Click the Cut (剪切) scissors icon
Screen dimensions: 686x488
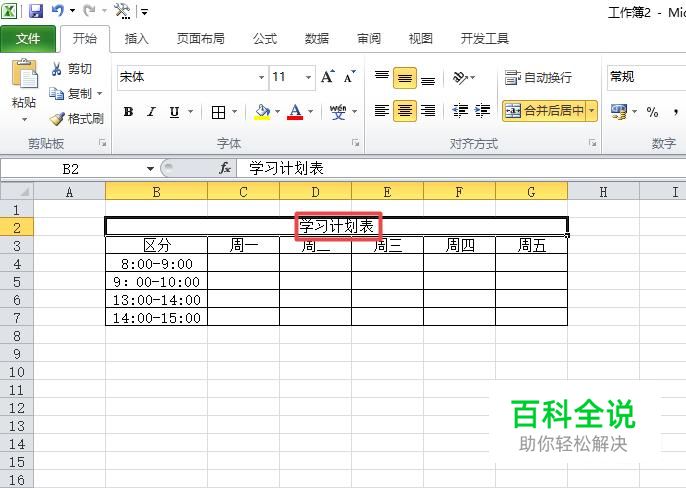pyautogui.click(x=56, y=69)
